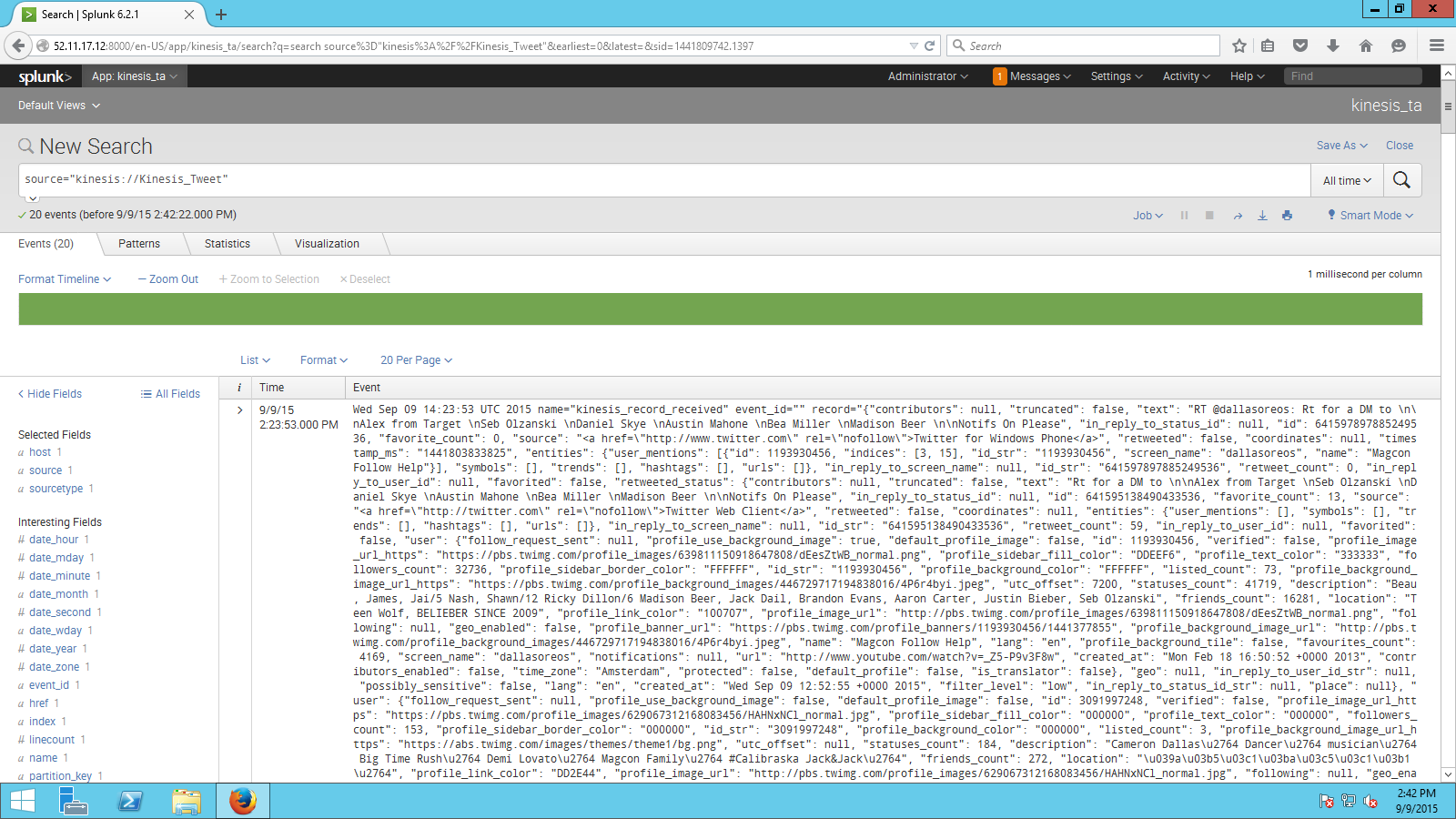Hide the fields sidebar
The height and width of the screenshot is (819, 1456).
pyautogui.click(x=49, y=393)
